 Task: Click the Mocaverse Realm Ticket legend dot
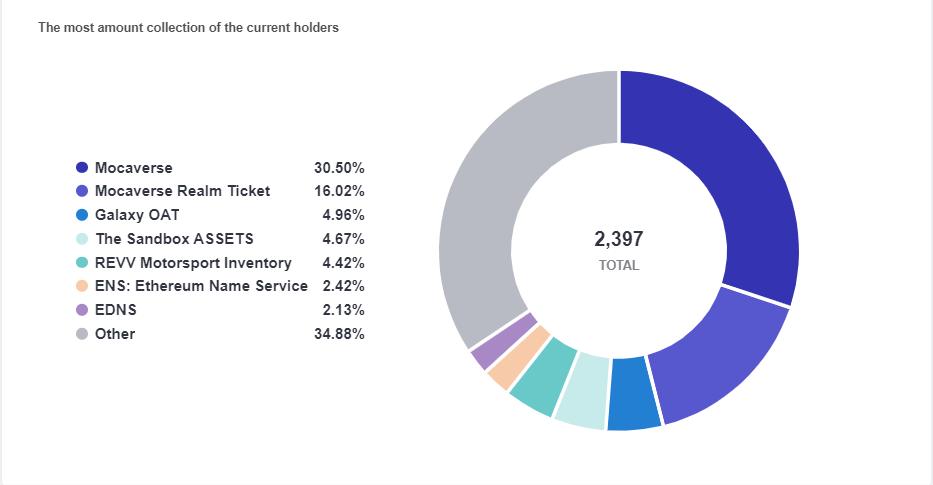click(82, 191)
